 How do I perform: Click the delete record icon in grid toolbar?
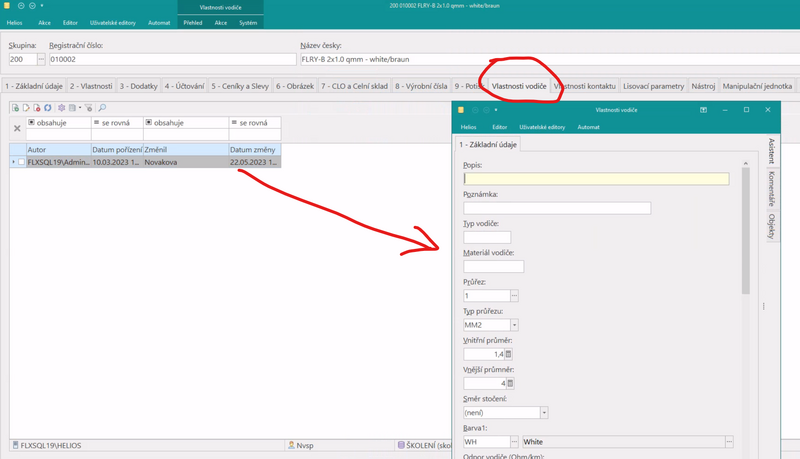(x=37, y=108)
